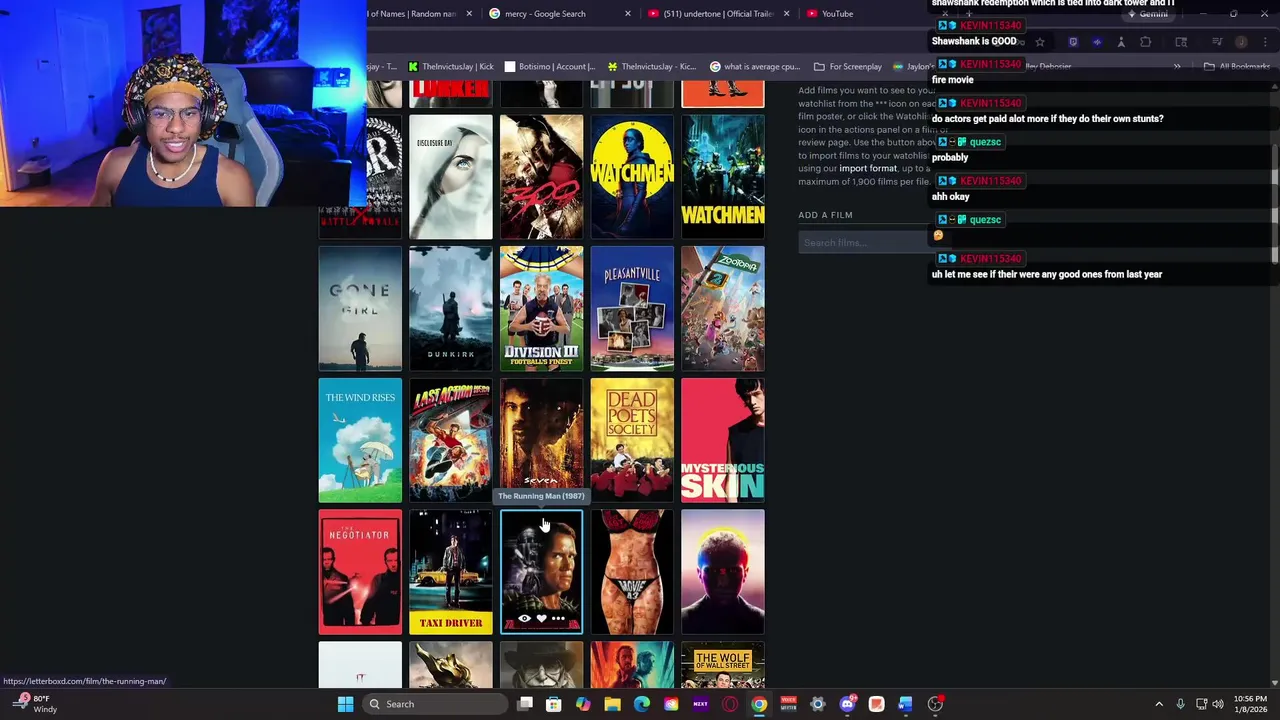Launch Opera GX from the taskbar
Image resolution: width=1280 pixels, height=720 pixels.
point(730,704)
